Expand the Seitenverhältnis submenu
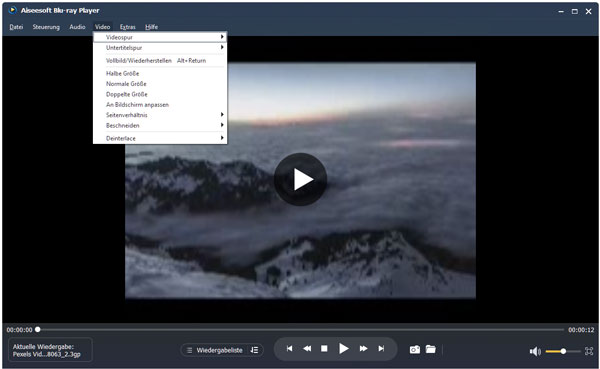 [160, 115]
